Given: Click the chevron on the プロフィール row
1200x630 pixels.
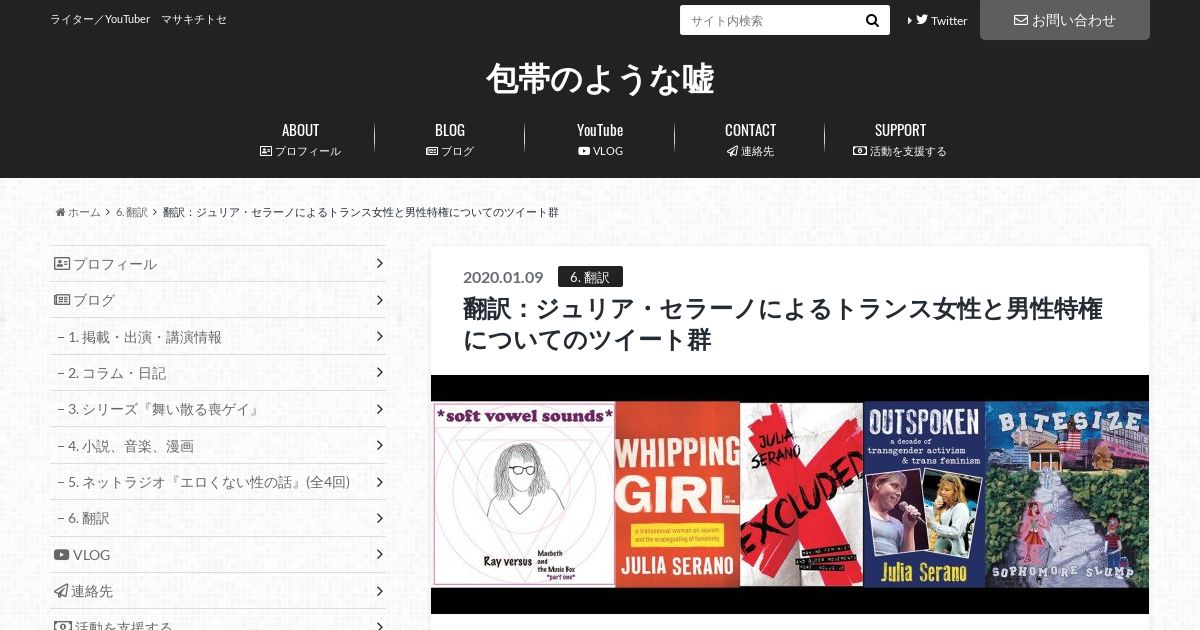Looking at the screenshot, I should pos(380,264).
